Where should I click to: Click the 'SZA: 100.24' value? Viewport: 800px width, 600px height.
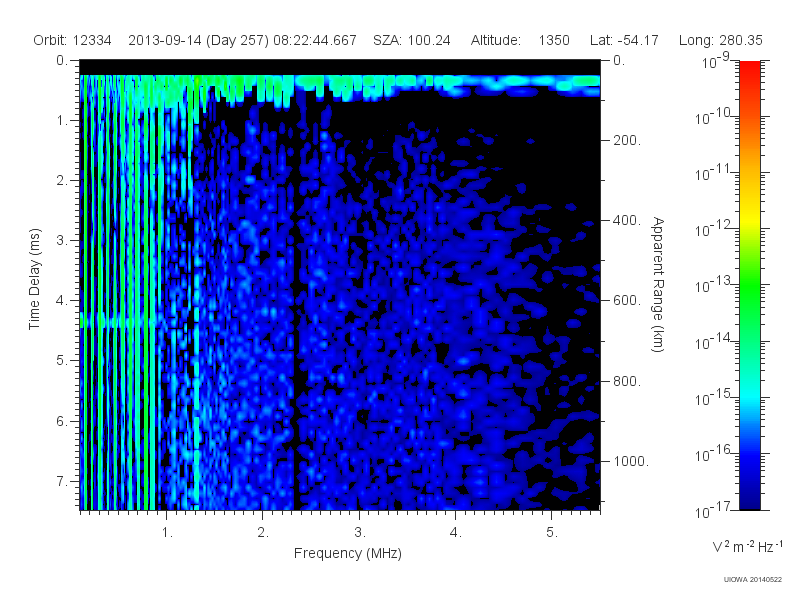tap(412, 40)
